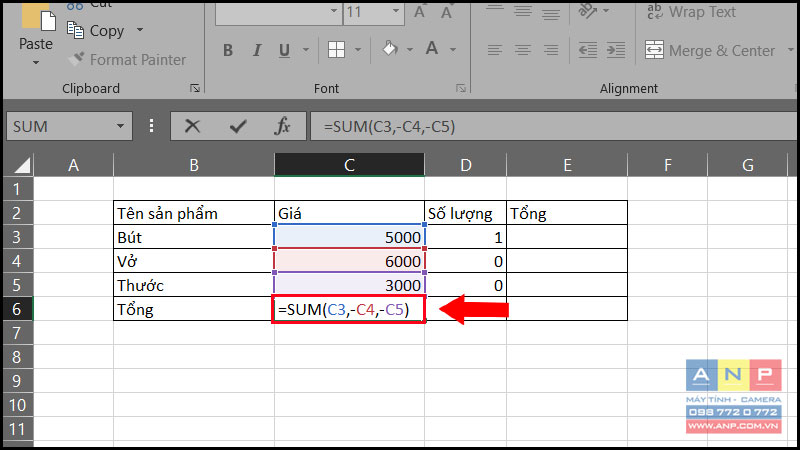800x450 pixels.
Task: Click Merge & Center
Action: [x=710, y=51]
